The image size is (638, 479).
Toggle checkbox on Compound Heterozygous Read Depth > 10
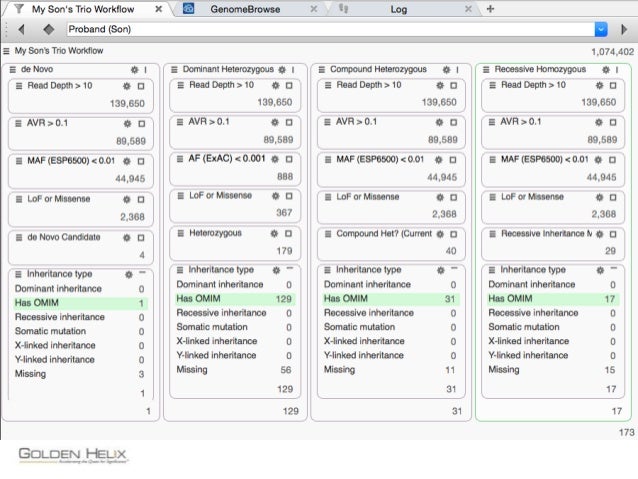(x=454, y=85)
